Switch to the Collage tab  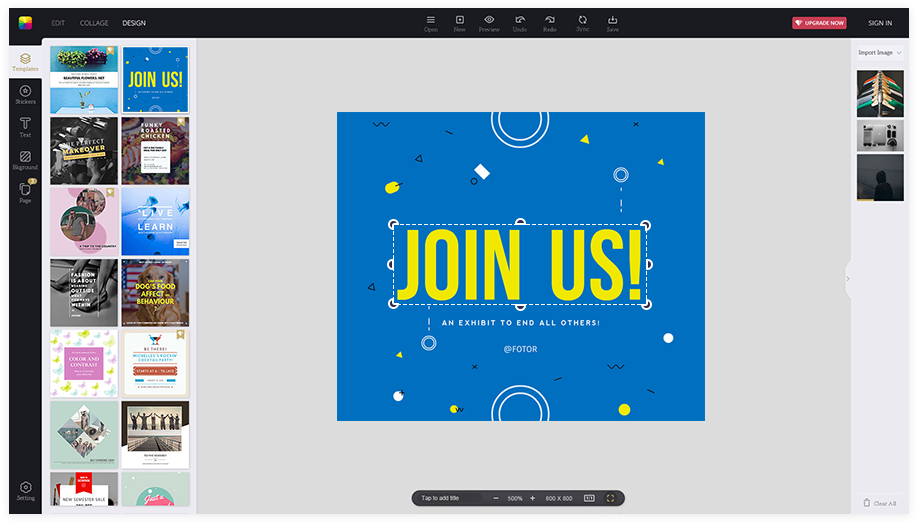pyautogui.click(x=94, y=23)
